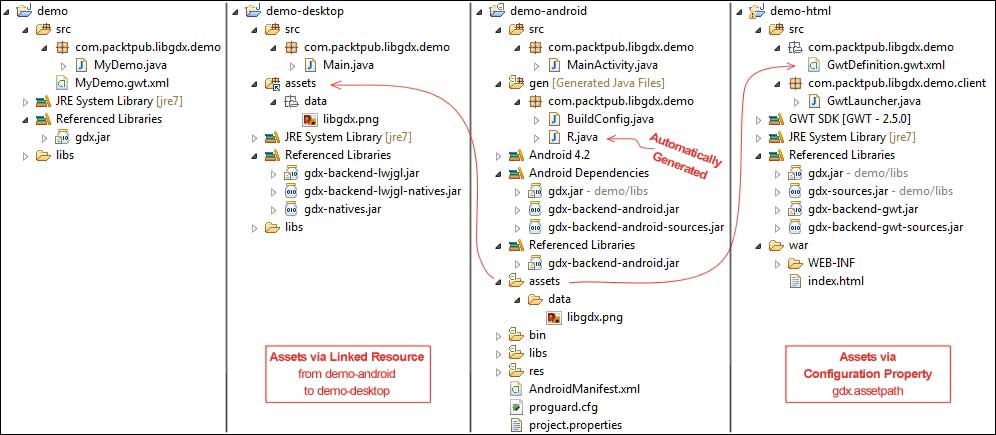
Task: Expand the GWT SDK node
Action: (758, 119)
